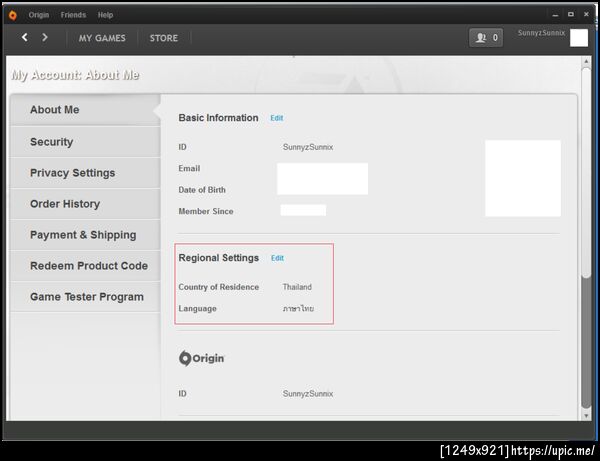Open the Friends menu
The image size is (600, 461).
73,15
